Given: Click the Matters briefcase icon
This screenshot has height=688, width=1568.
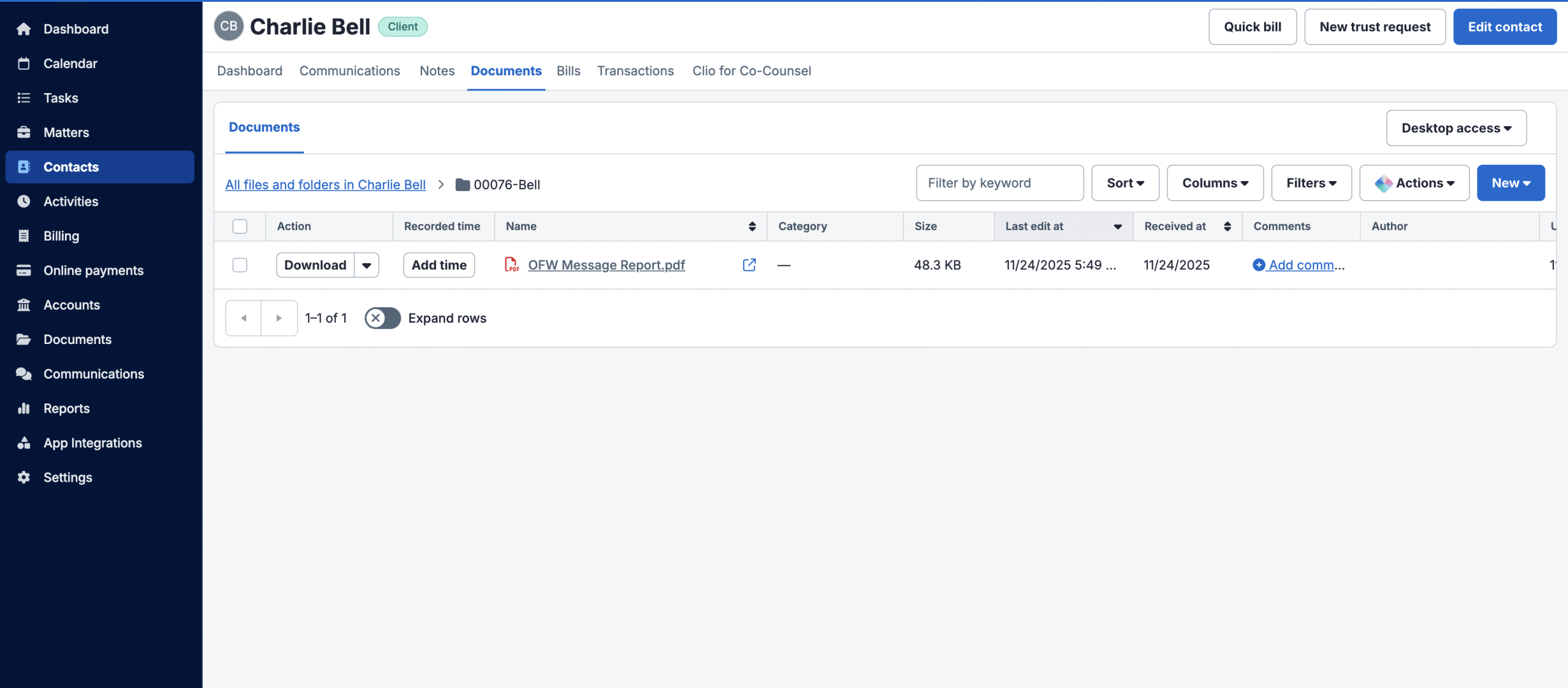Looking at the screenshot, I should (24, 132).
